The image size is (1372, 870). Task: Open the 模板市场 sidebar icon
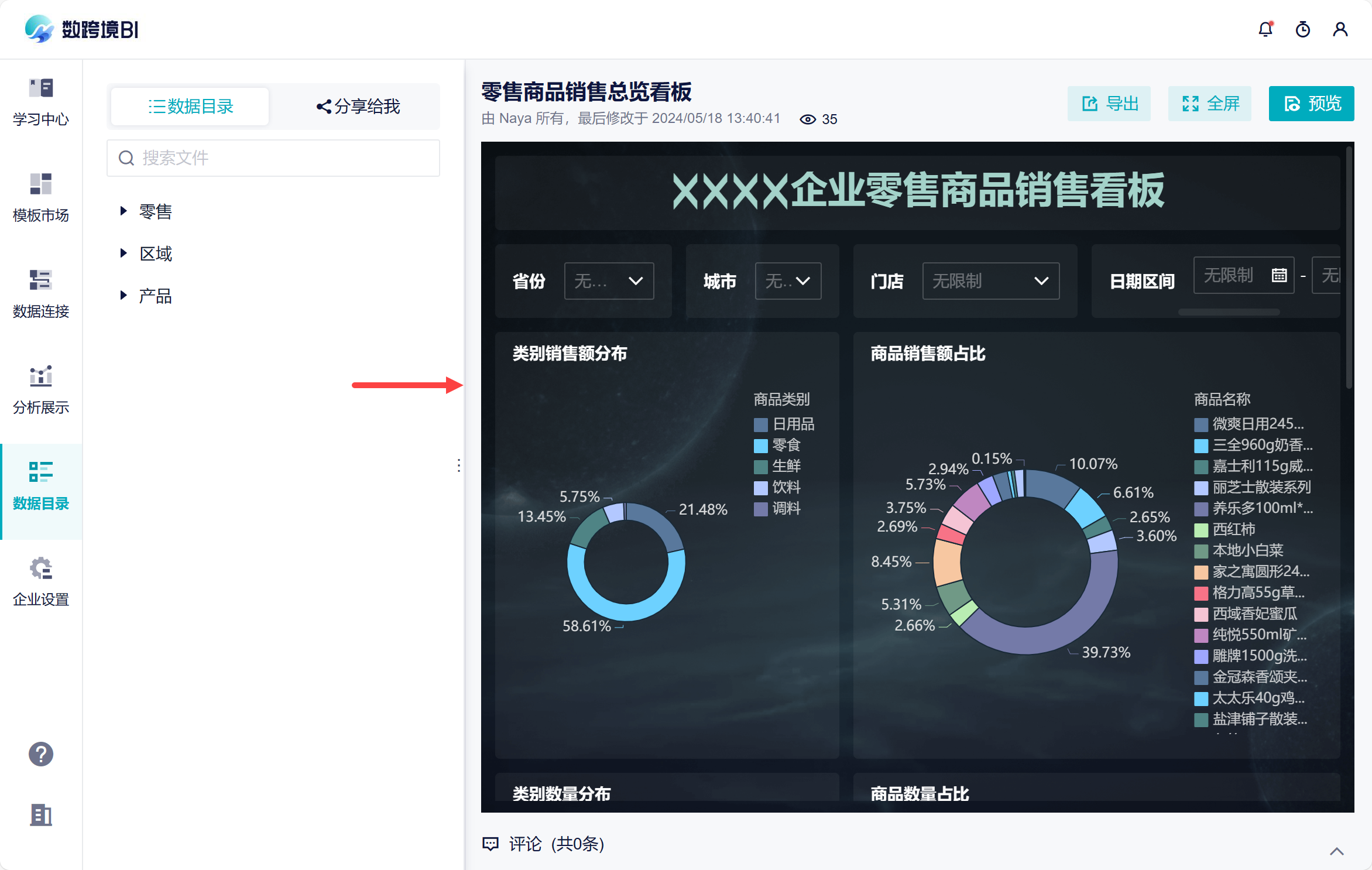coord(41,185)
